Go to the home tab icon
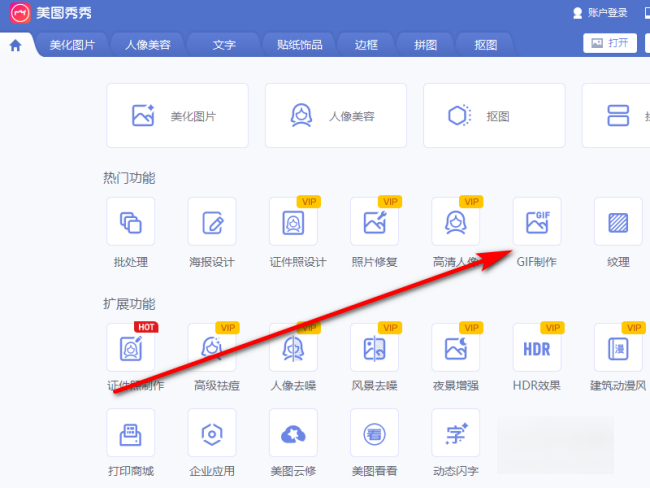The image size is (650, 488). 15,45
